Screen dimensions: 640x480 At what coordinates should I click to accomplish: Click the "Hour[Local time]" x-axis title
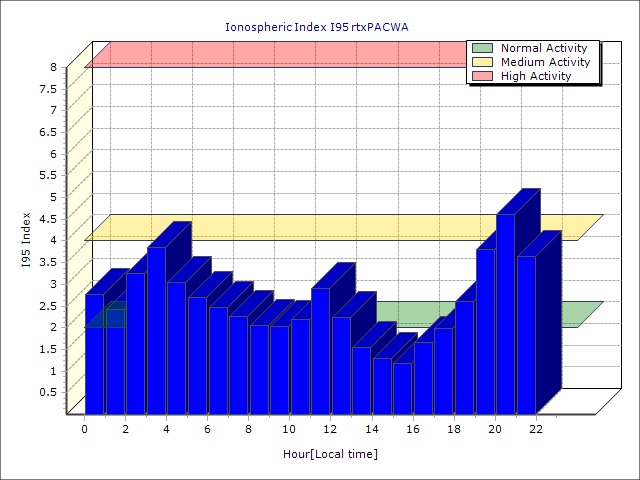coord(330,455)
